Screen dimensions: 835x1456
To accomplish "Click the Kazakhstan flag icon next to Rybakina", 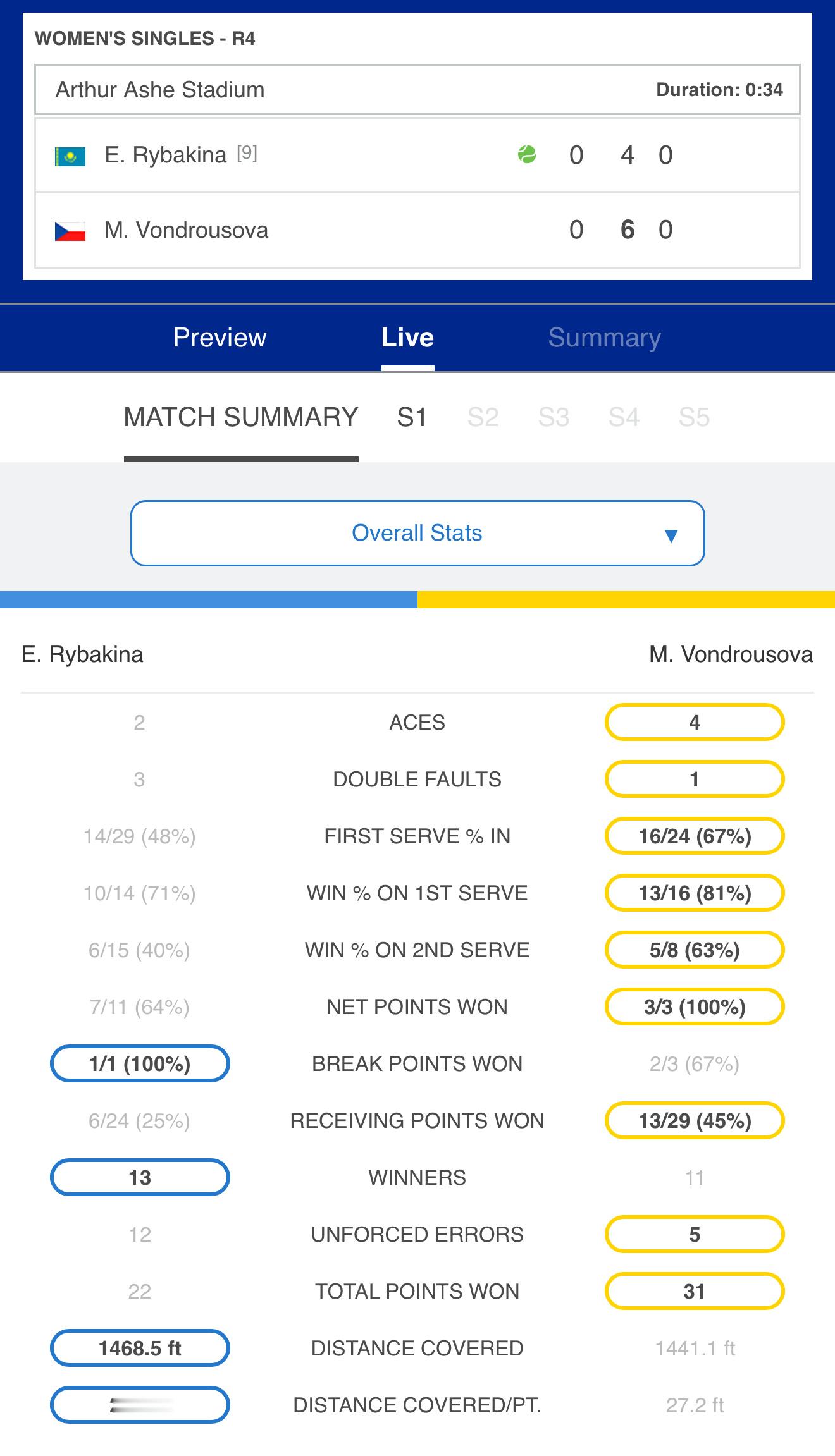I will [x=70, y=156].
